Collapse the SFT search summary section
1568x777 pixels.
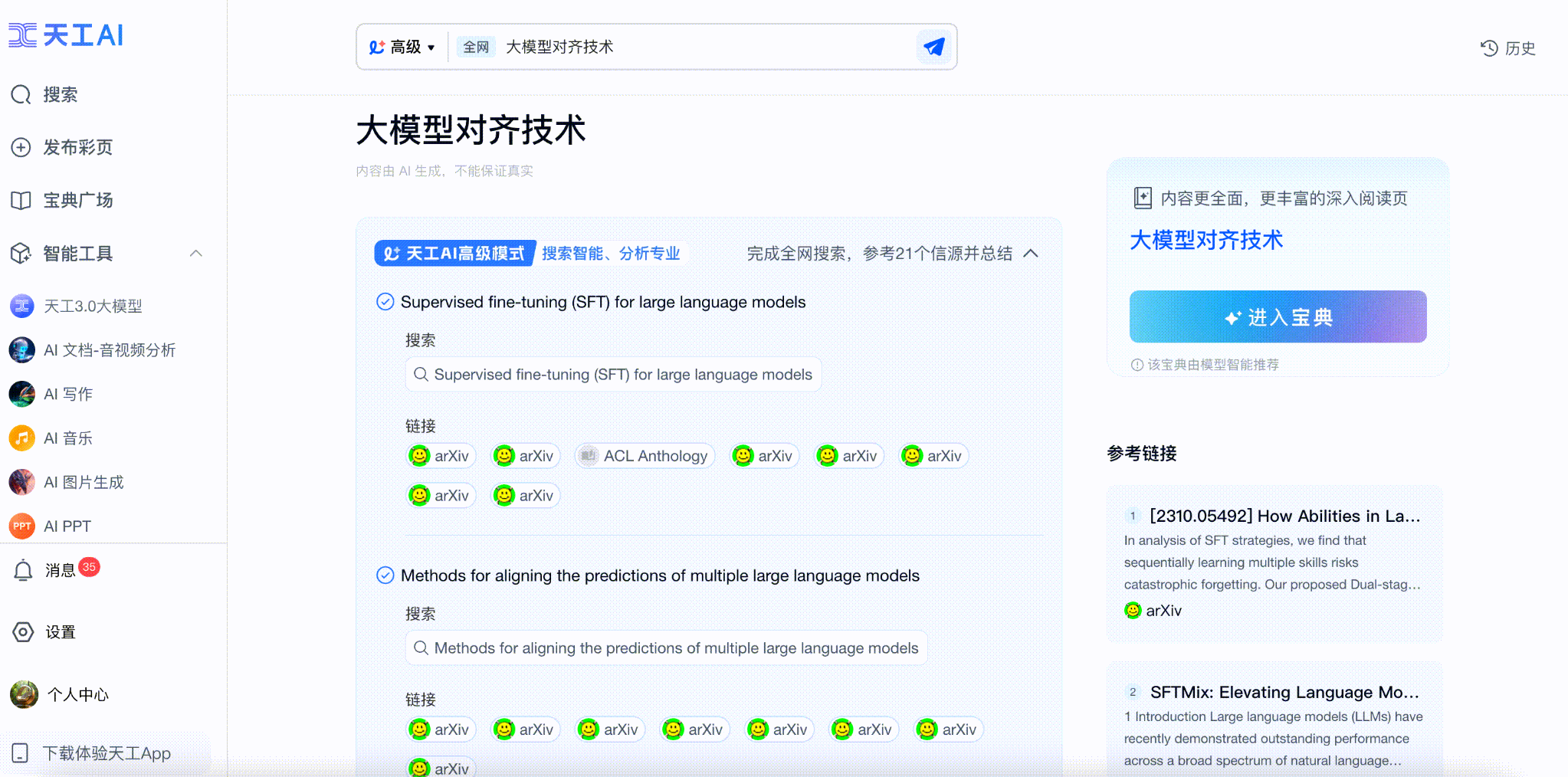pos(1032,253)
